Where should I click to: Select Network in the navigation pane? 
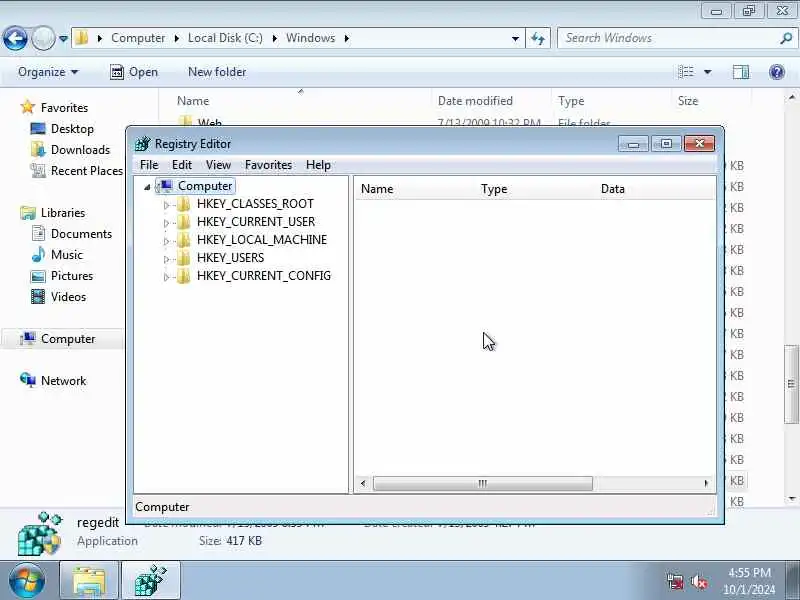tap(63, 381)
